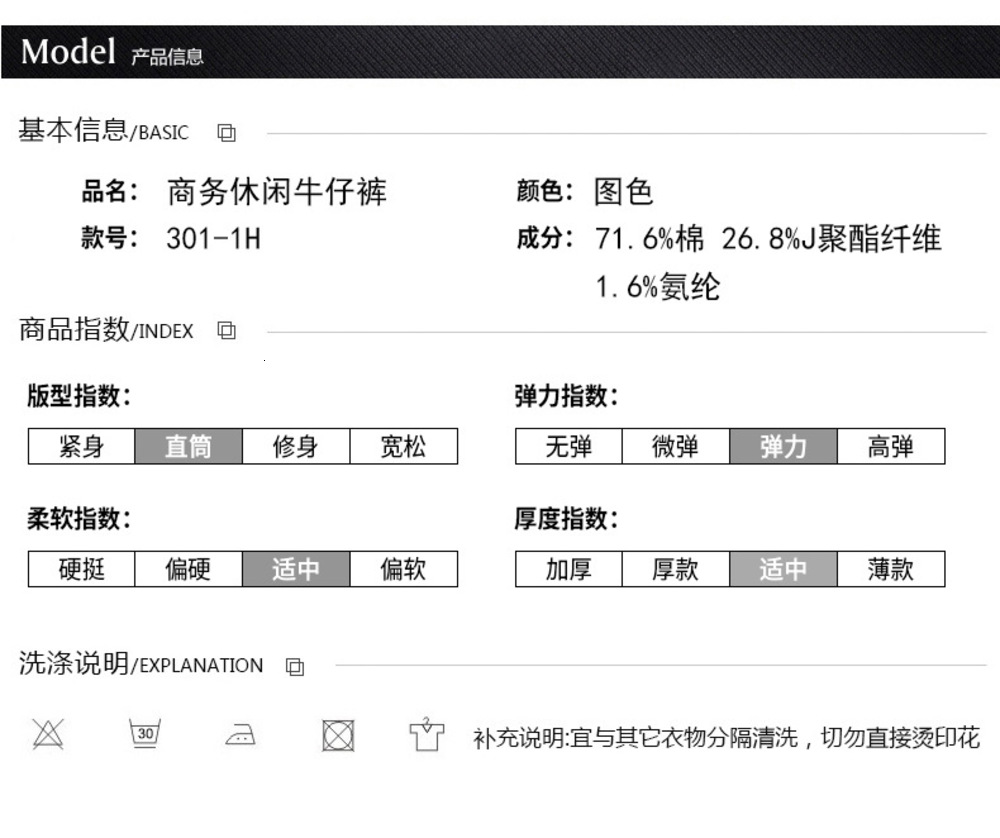This screenshot has height=838, width=1000.
Task: Click square icon beside 商品指数/INDEX heading
Action: 226,330
